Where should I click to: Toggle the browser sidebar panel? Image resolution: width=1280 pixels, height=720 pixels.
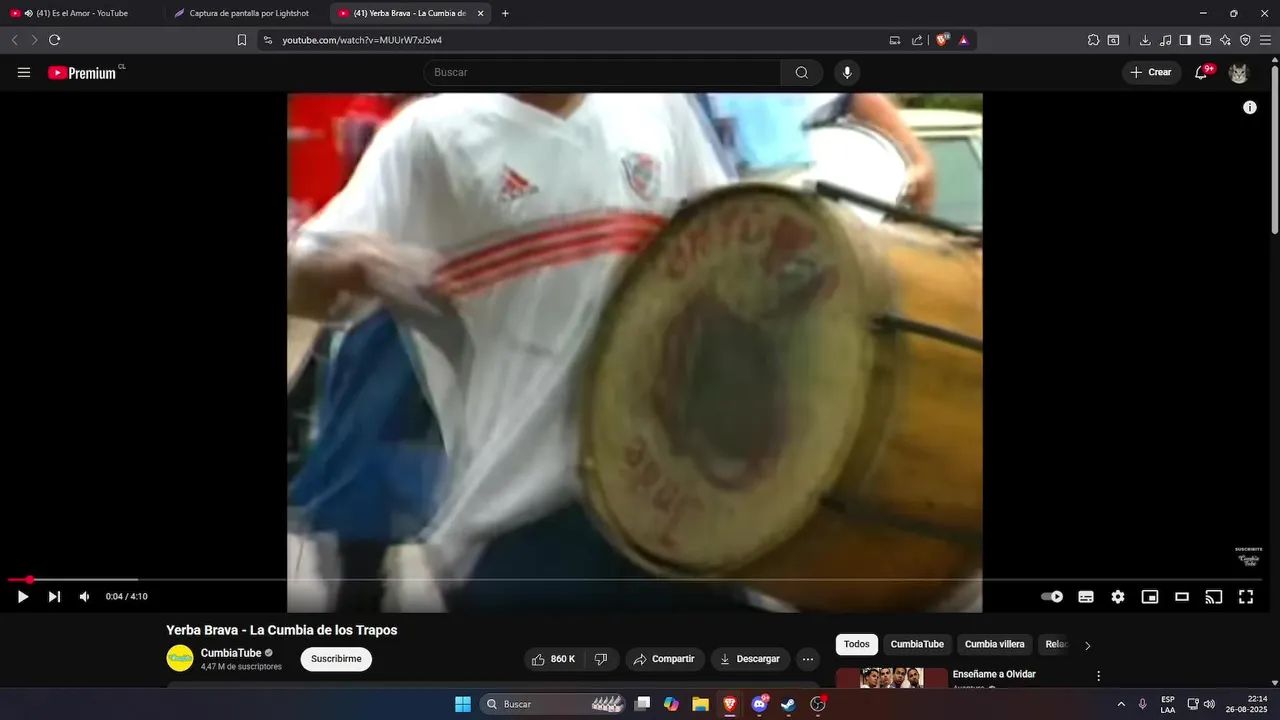coord(1185,40)
